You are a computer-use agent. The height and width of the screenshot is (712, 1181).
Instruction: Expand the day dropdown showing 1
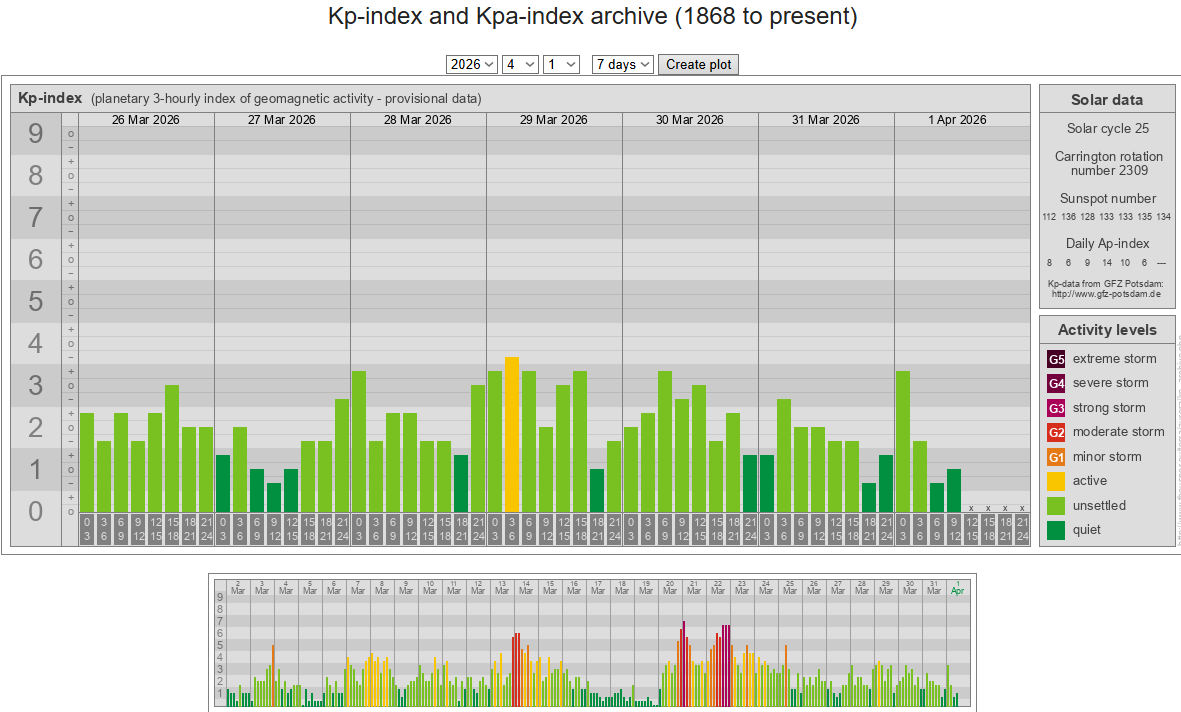pos(561,64)
